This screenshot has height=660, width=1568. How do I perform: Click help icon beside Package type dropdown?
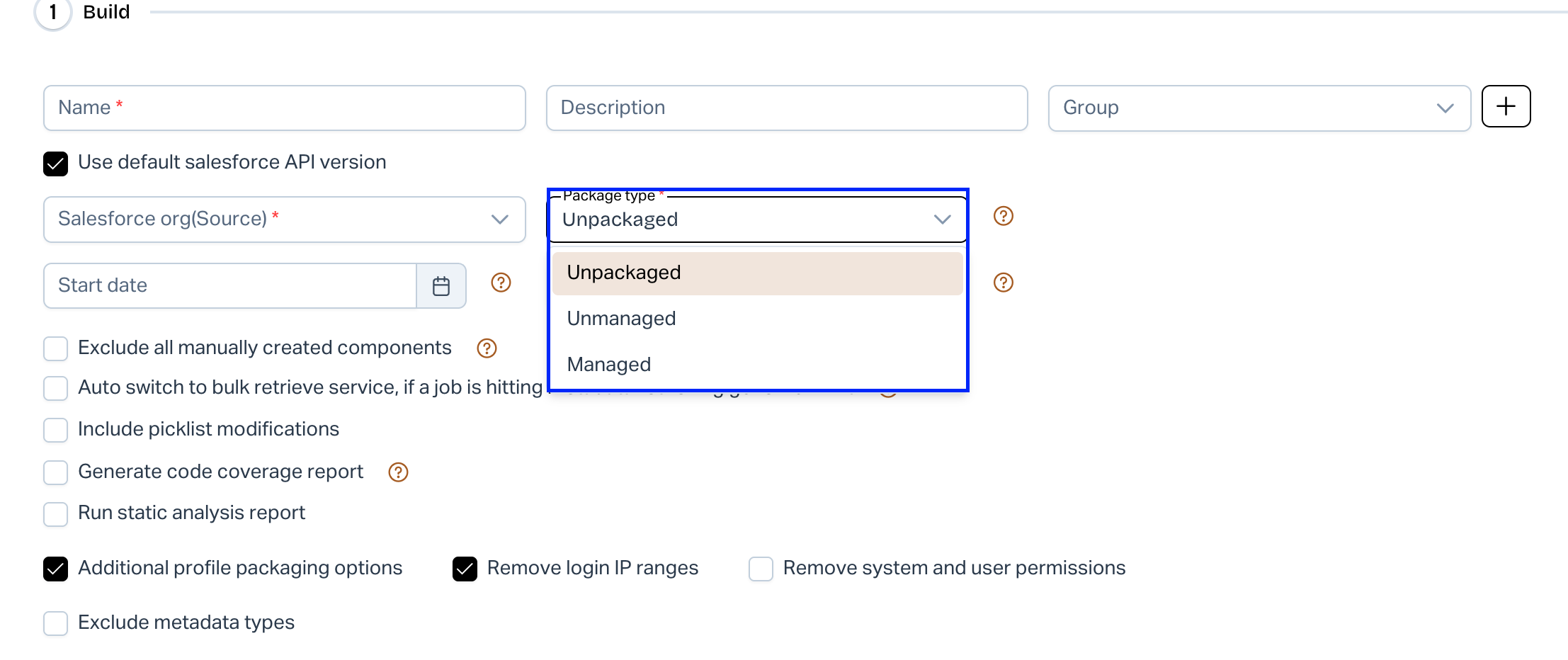(x=1003, y=216)
